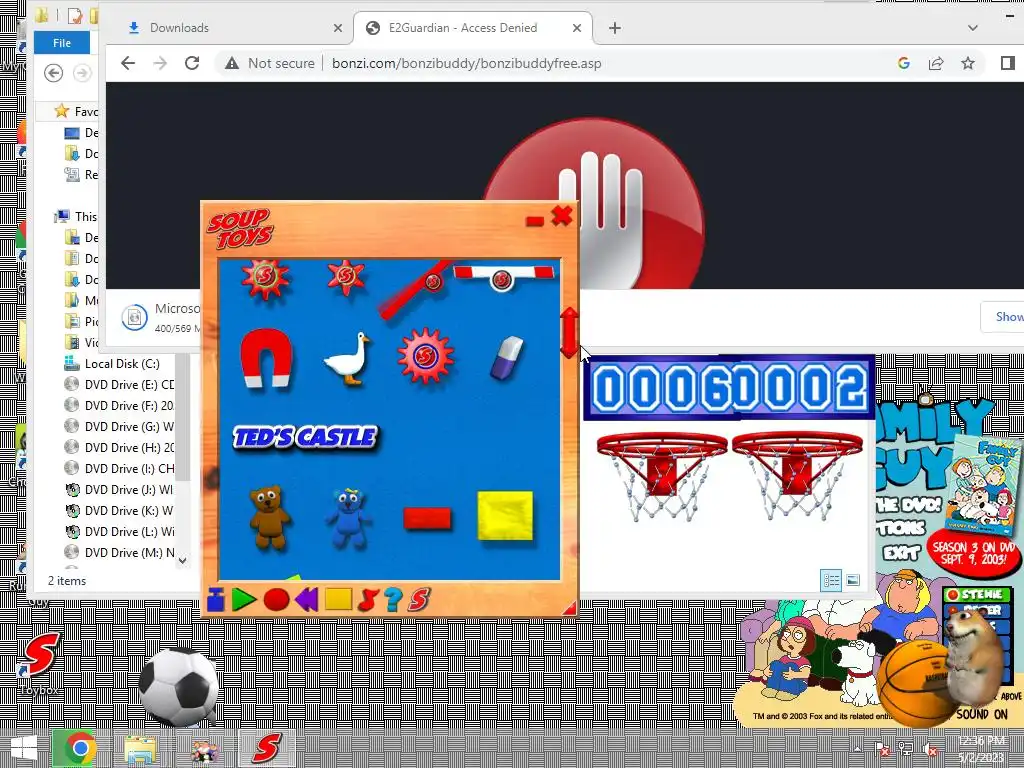Screen dimensions: 1024x768
Task: Share this page from the address bar
Action: (936, 63)
